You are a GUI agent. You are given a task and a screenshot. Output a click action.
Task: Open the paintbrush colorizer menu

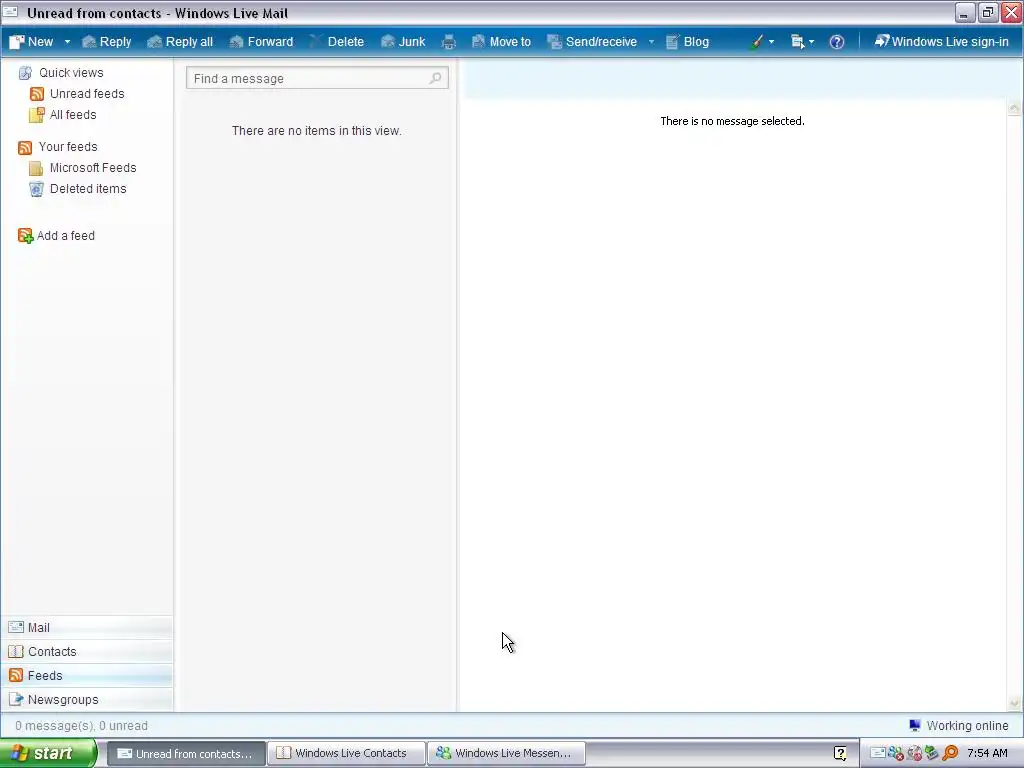(762, 42)
